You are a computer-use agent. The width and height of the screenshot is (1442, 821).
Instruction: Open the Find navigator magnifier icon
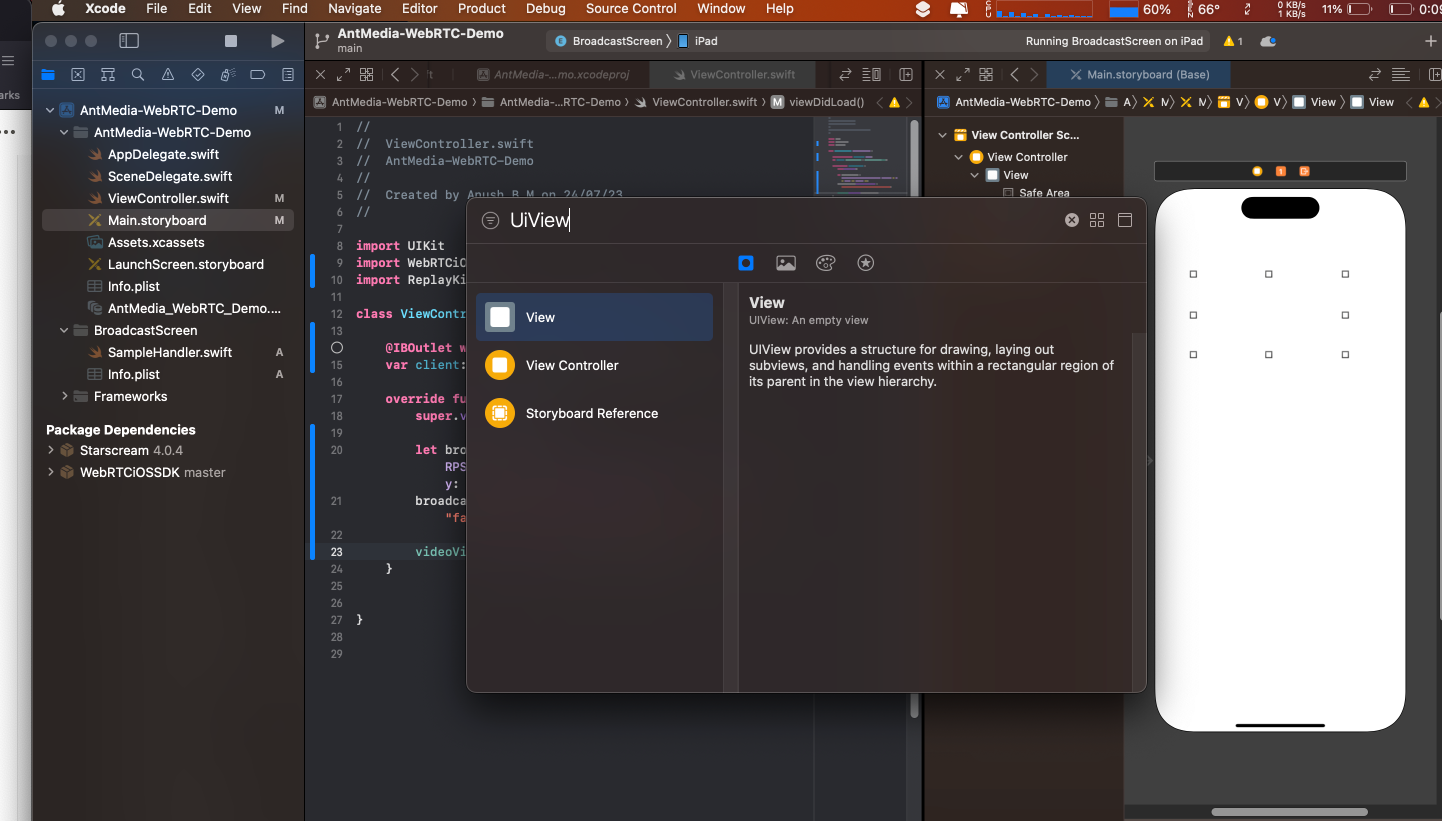(138, 75)
